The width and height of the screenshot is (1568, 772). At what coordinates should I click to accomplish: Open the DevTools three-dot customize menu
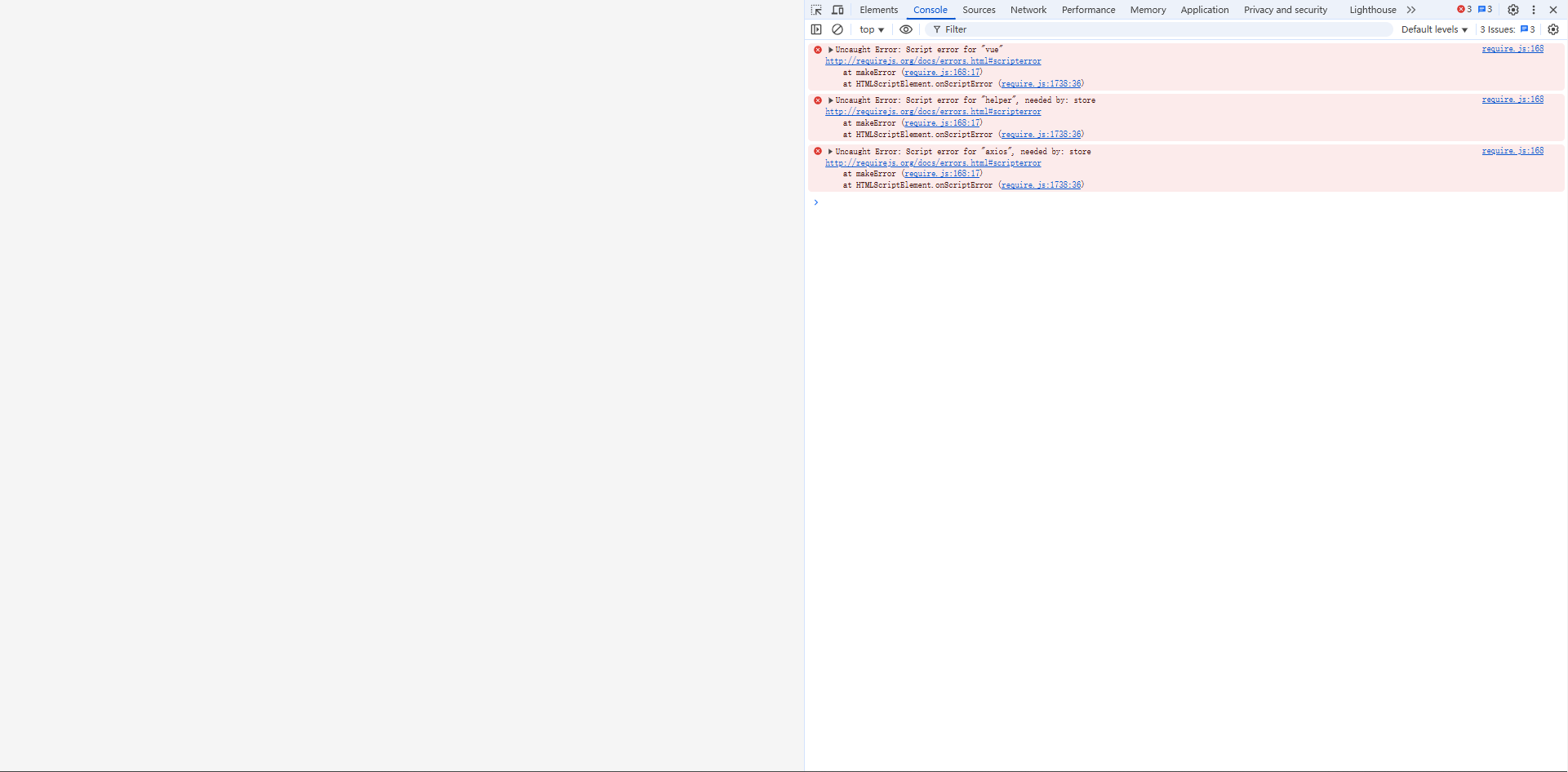[1534, 10]
